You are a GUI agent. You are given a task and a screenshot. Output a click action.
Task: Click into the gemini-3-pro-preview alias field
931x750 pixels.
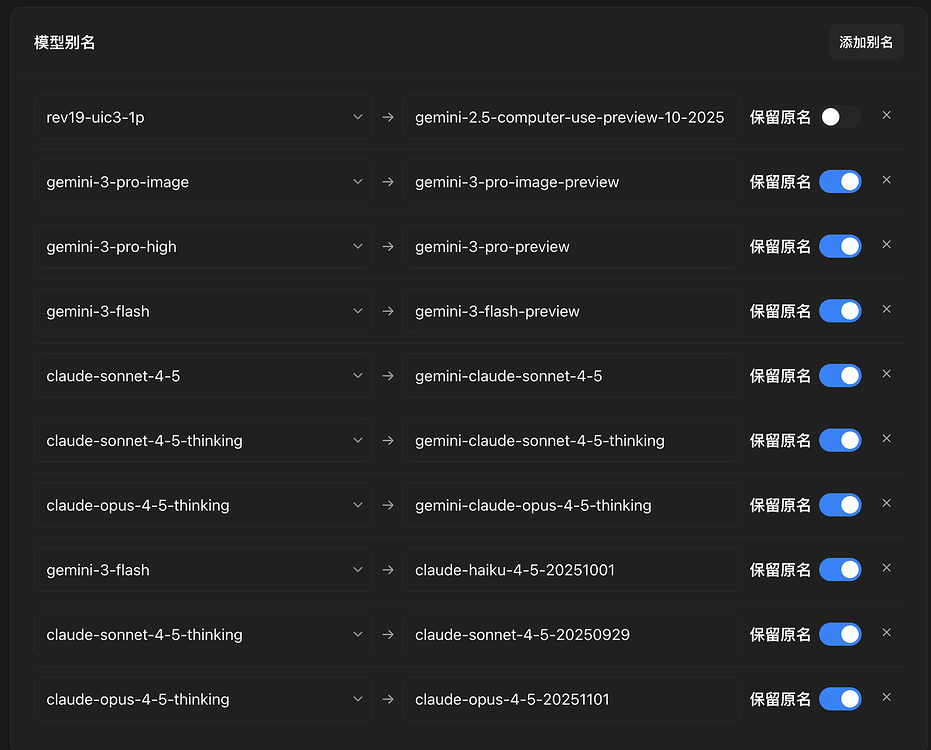tap(572, 246)
